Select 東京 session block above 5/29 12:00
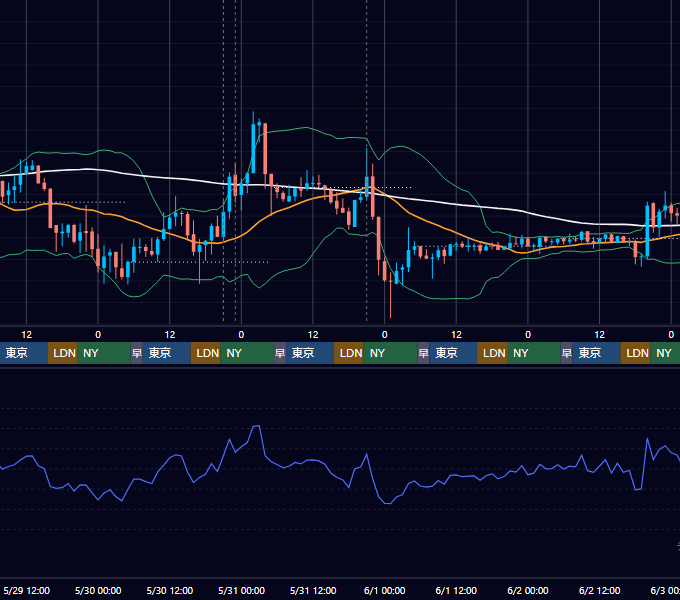Viewport: 680px width, 600px height. click(23, 353)
